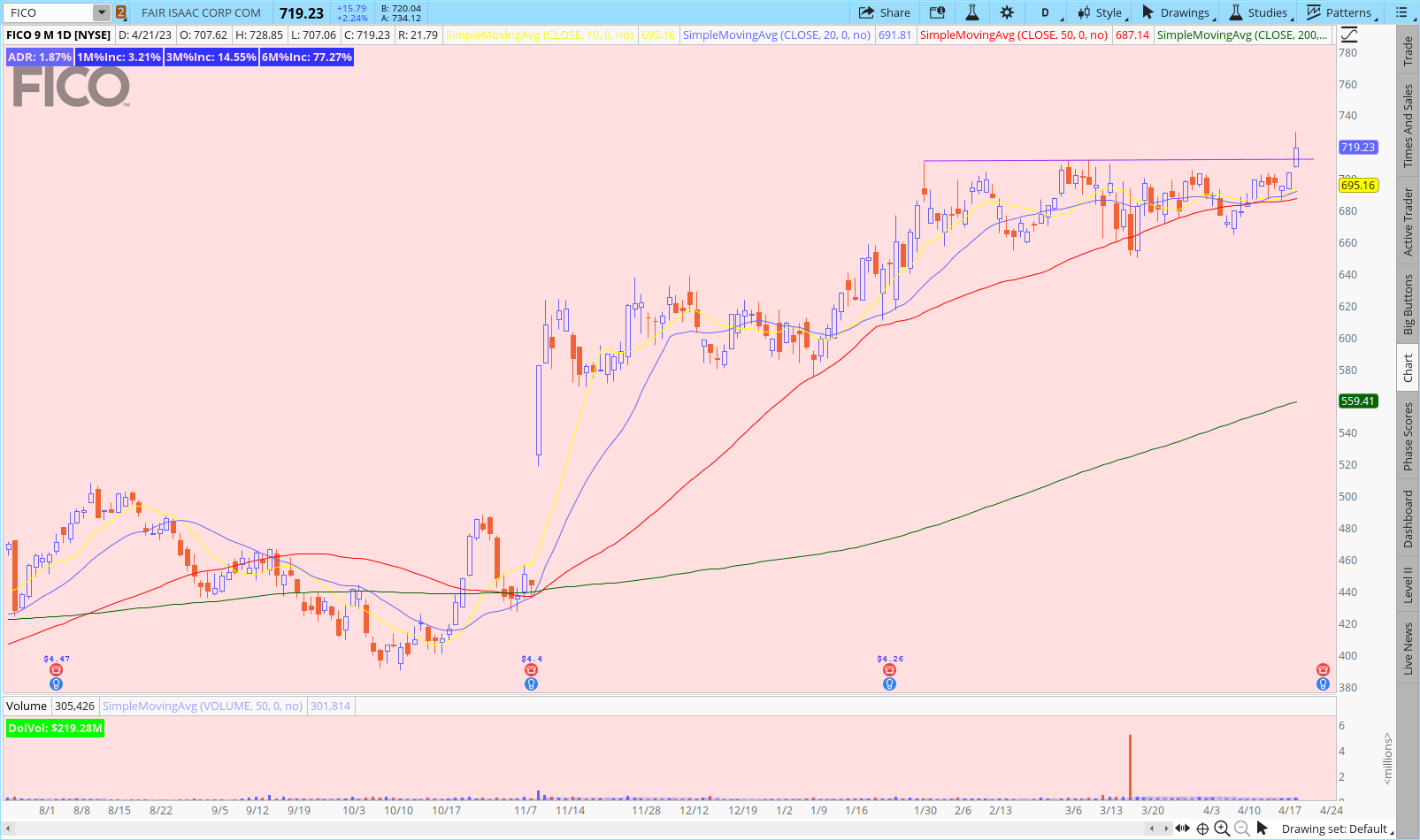Click the FICO 9 M 1D [NYSE] label

[x=58, y=35]
